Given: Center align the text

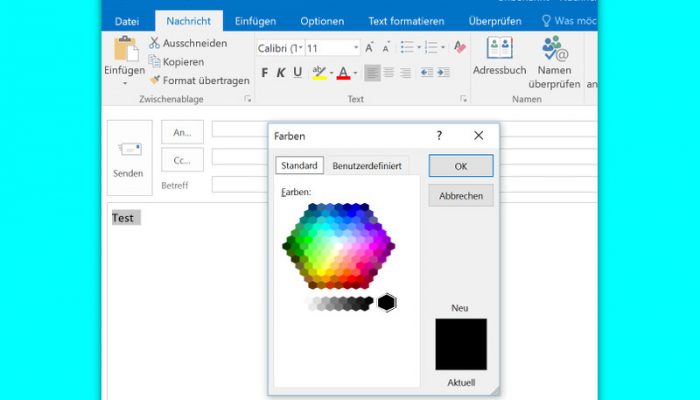Looking at the screenshot, I should coord(389,72).
